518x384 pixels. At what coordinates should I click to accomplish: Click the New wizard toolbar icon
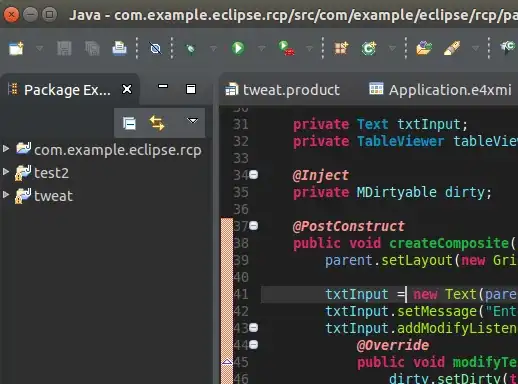(16, 48)
